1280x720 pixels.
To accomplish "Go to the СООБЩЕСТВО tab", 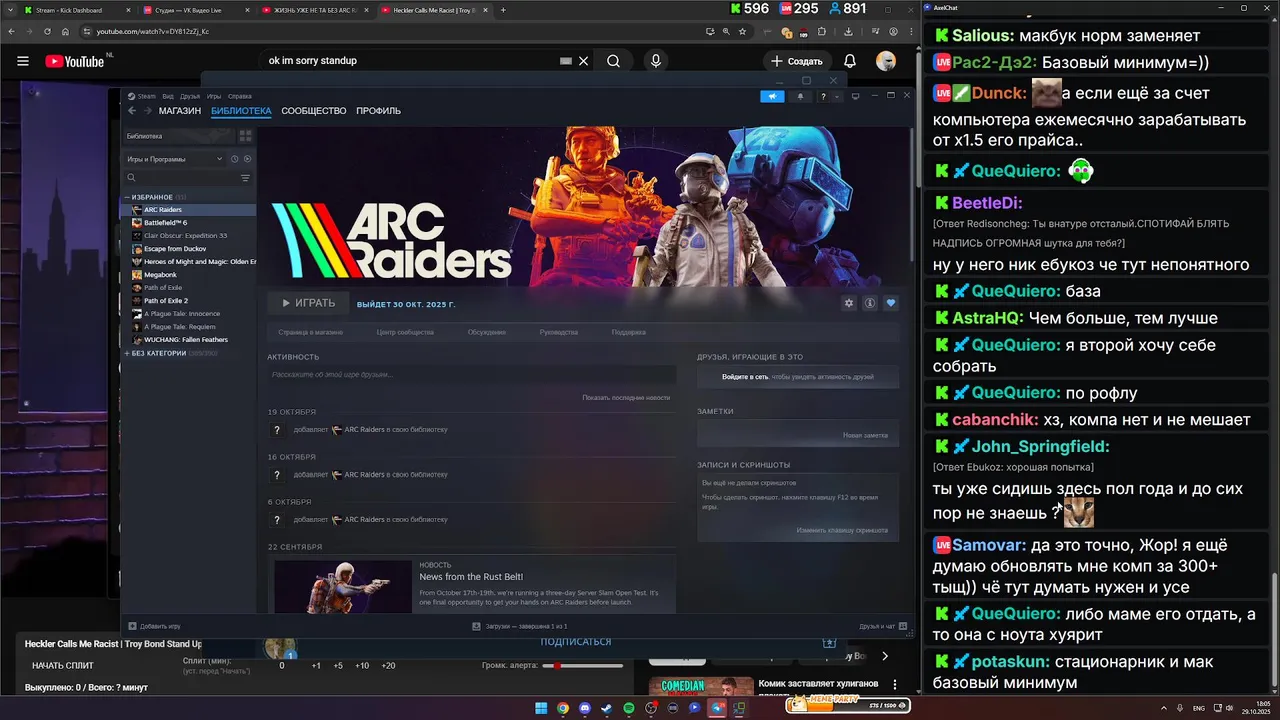I will tap(314, 111).
